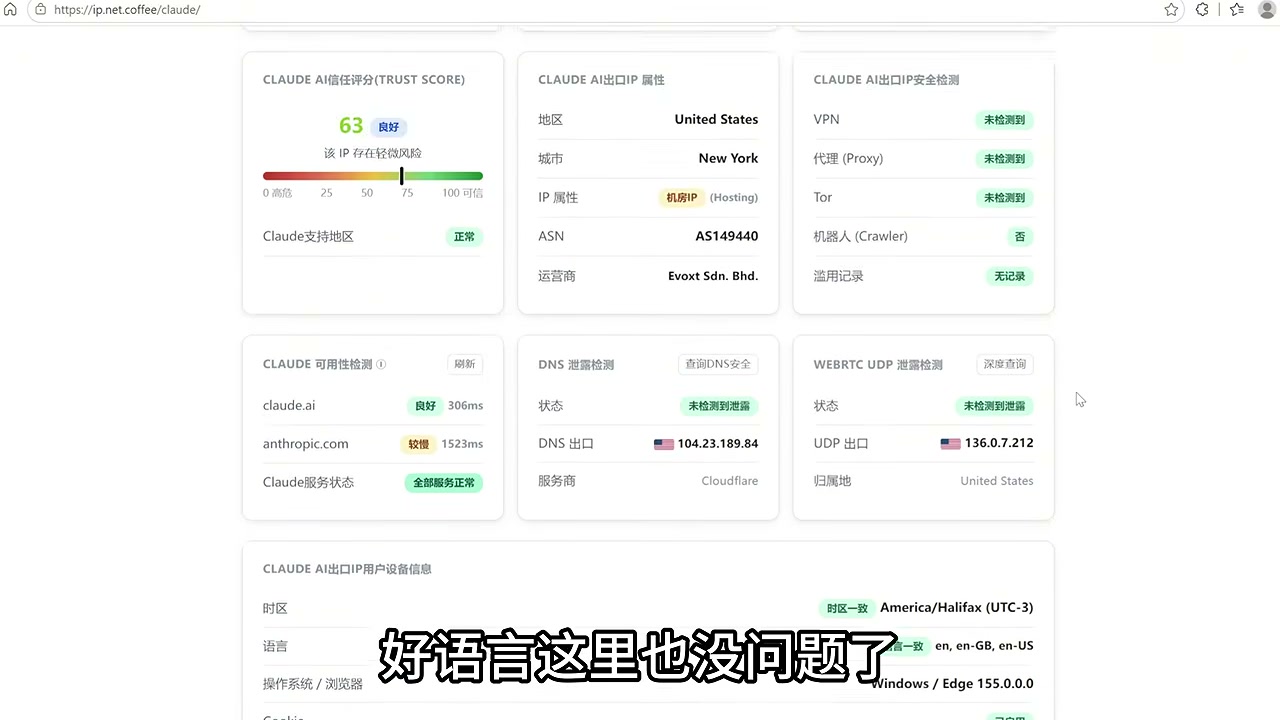Click the 查询DNS安全 button
This screenshot has height=720, width=1280.
pos(718,364)
